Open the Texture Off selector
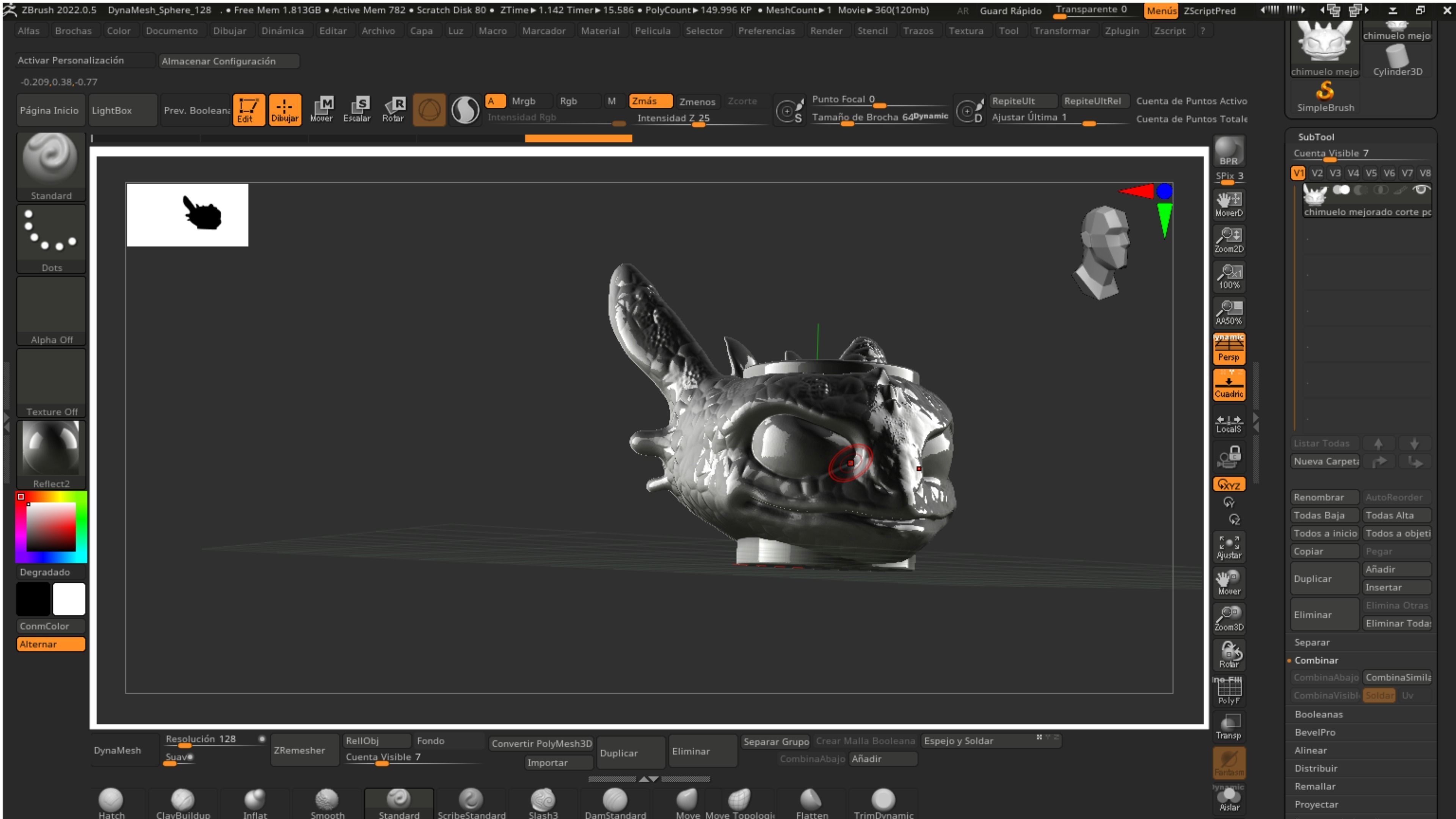The height and width of the screenshot is (819, 1456). click(x=52, y=383)
